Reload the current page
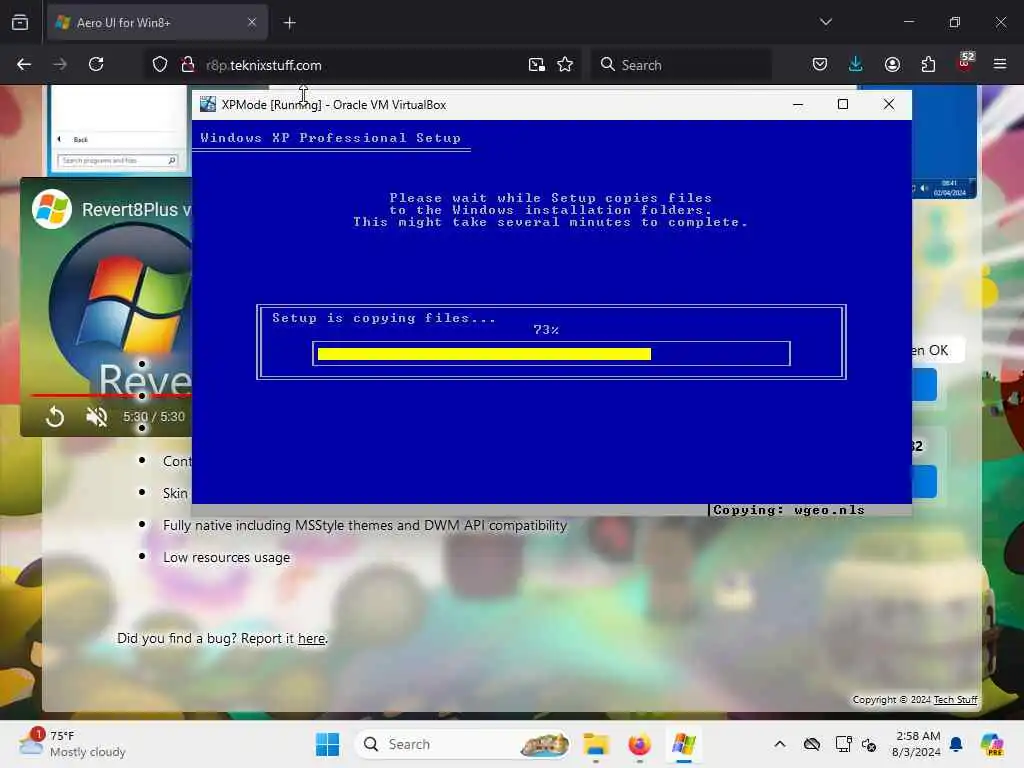The image size is (1024, 768). 96,64
